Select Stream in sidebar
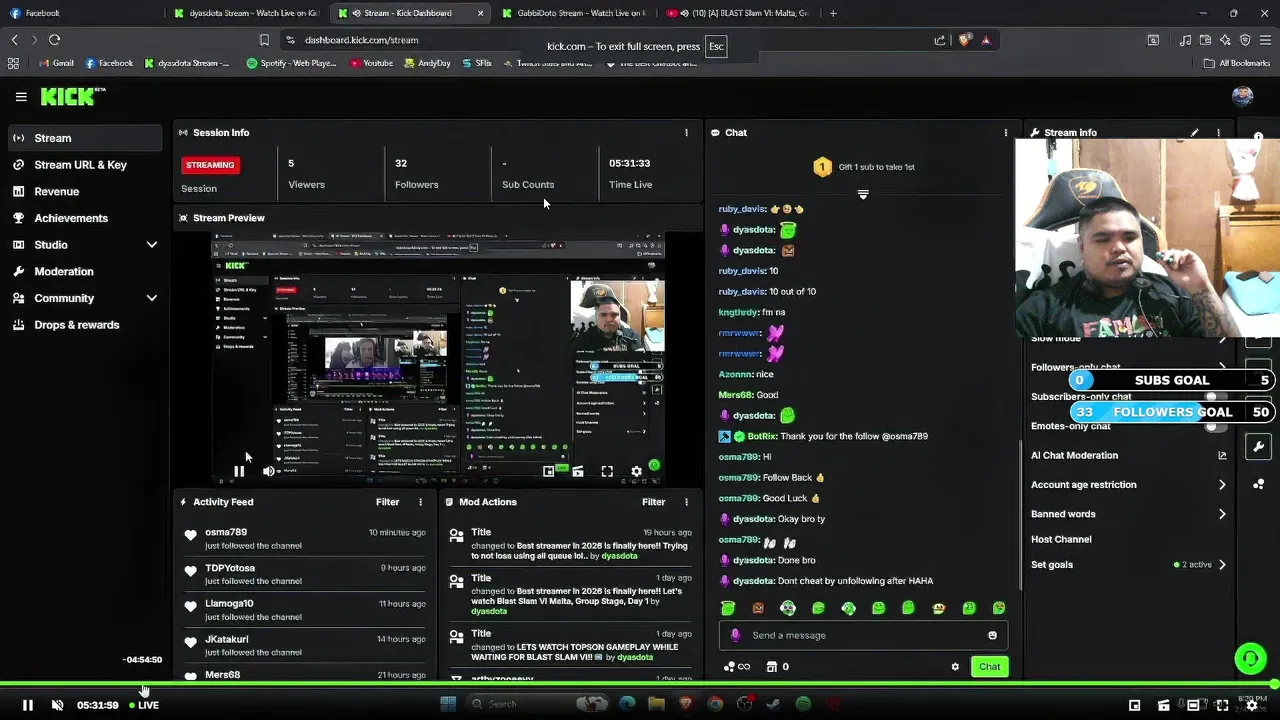 point(85,138)
